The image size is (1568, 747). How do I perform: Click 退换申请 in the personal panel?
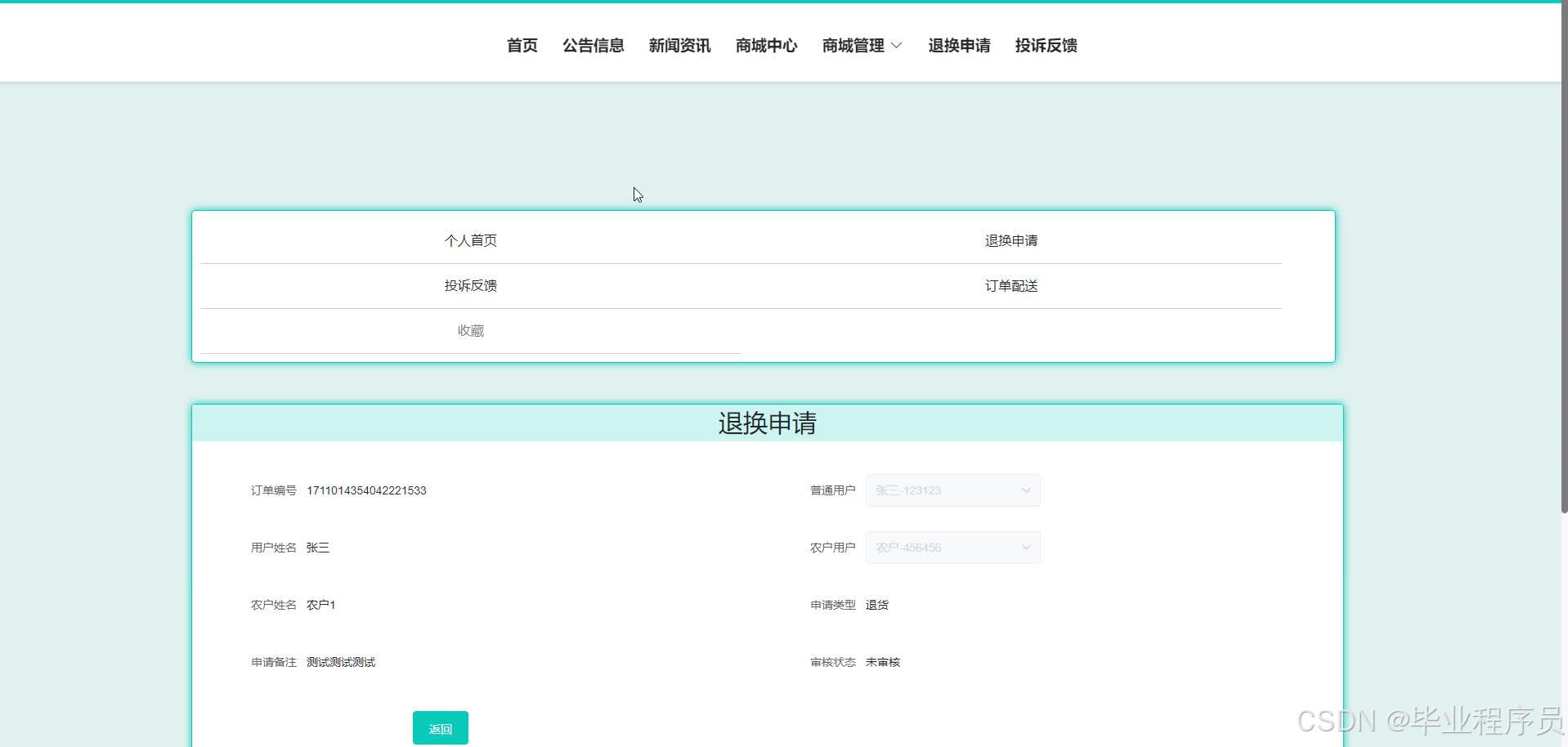(x=1011, y=240)
